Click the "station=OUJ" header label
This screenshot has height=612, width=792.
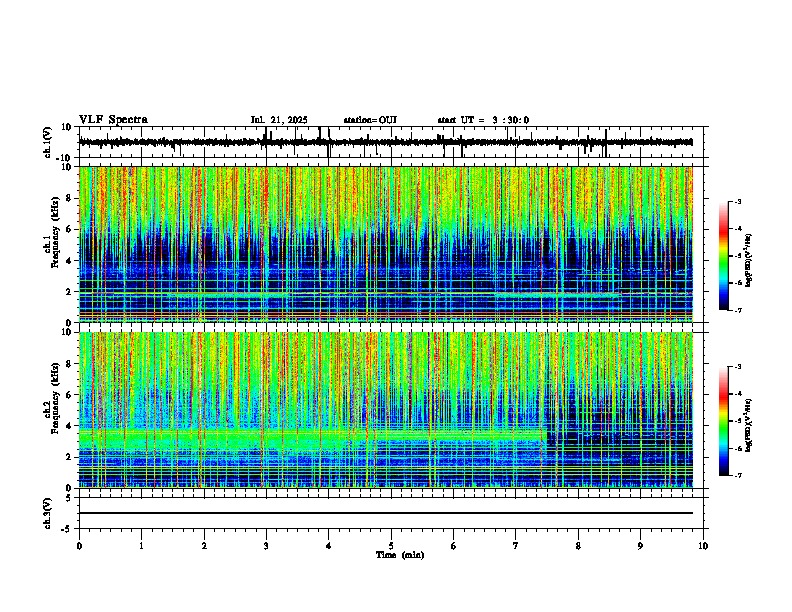tap(370, 120)
